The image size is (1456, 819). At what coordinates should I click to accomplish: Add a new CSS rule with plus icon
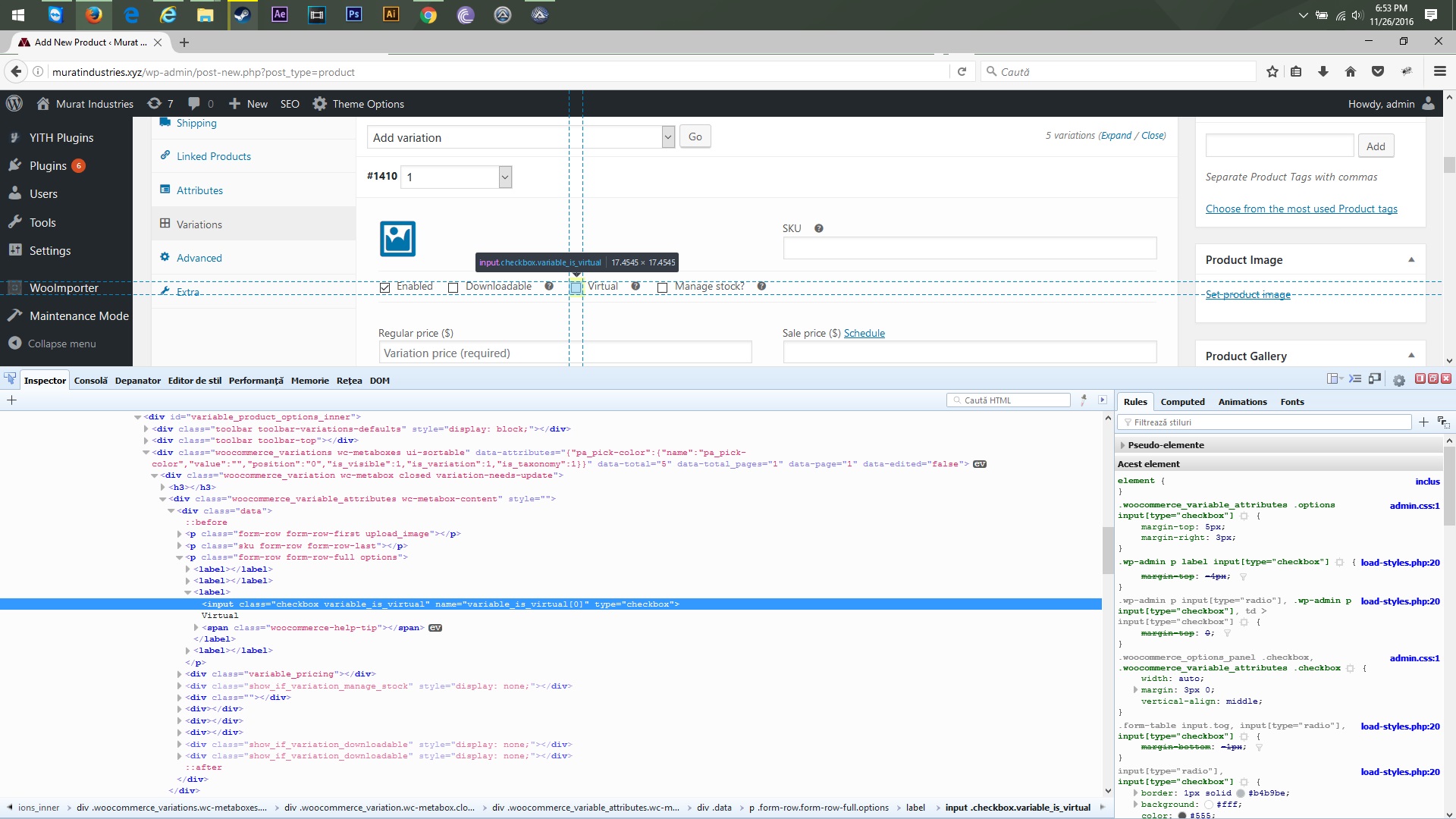pos(1423,422)
